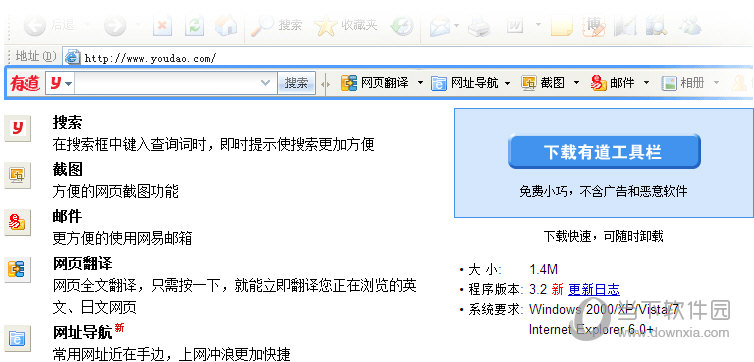Image resolution: width=754 pixels, height=362 pixels.
Task: Click 相册 label on the toolbar
Action: coord(692,83)
